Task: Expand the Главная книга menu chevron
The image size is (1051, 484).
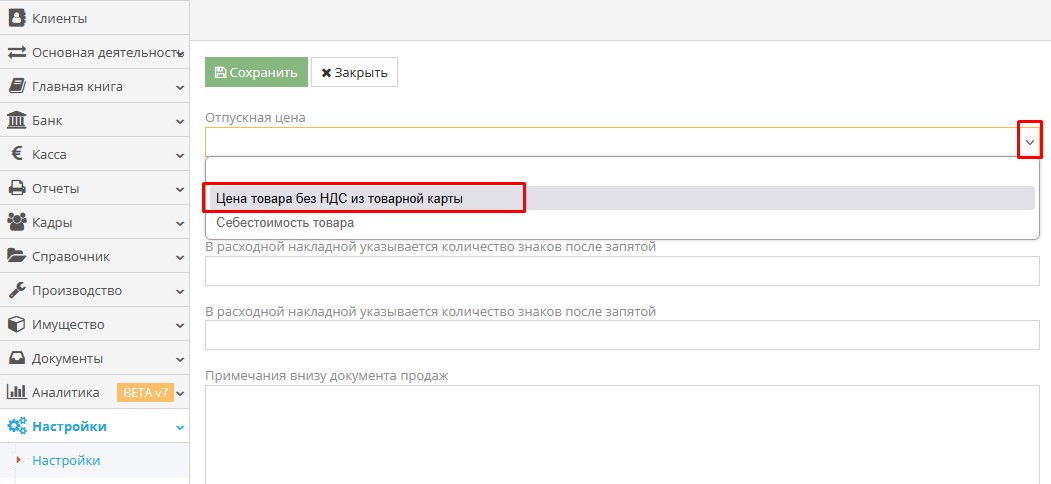Action: click(x=180, y=87)
